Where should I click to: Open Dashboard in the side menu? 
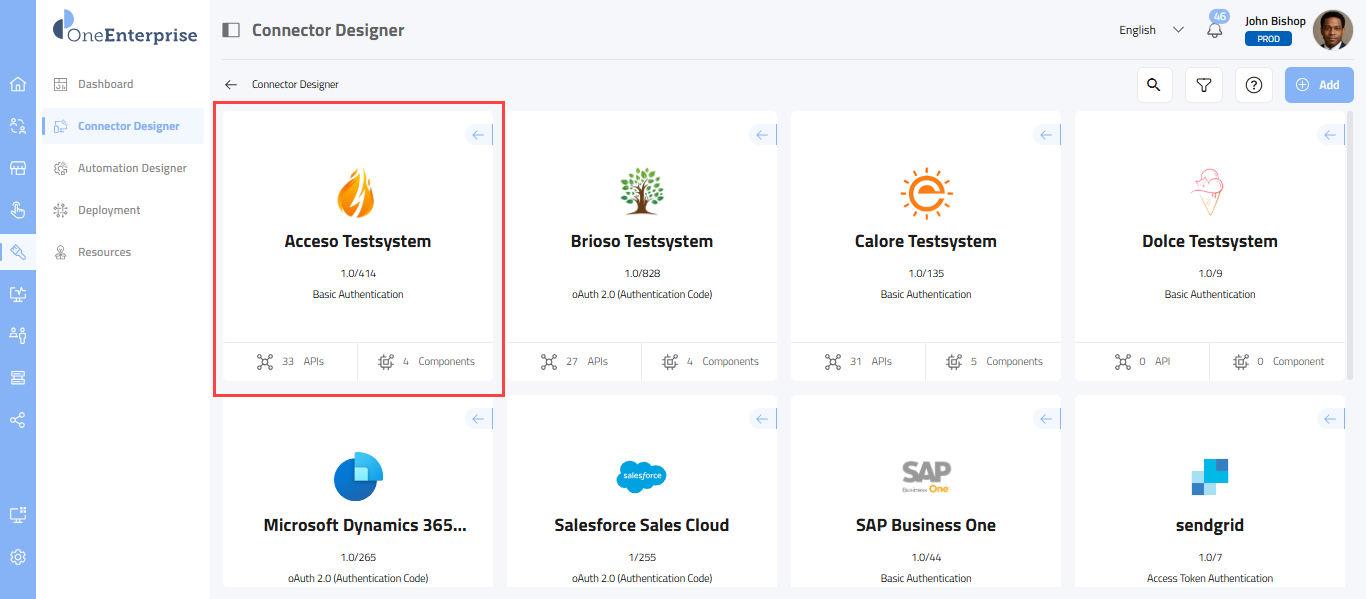coord(105,84)
